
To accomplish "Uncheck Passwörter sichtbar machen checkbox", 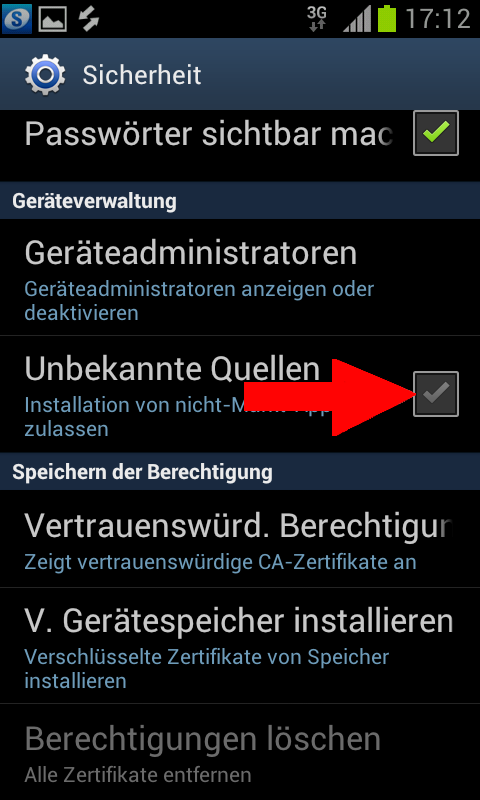I will coord(436,133).
